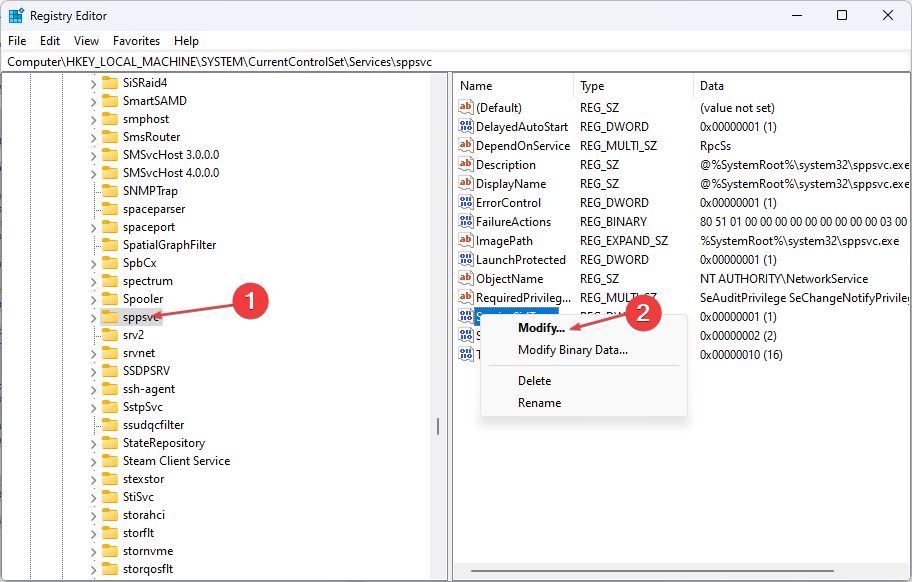Viewport: 912px width, 582px height.
Task: Select the LaunchProtected DWORD icon
Action: [466, 259]
